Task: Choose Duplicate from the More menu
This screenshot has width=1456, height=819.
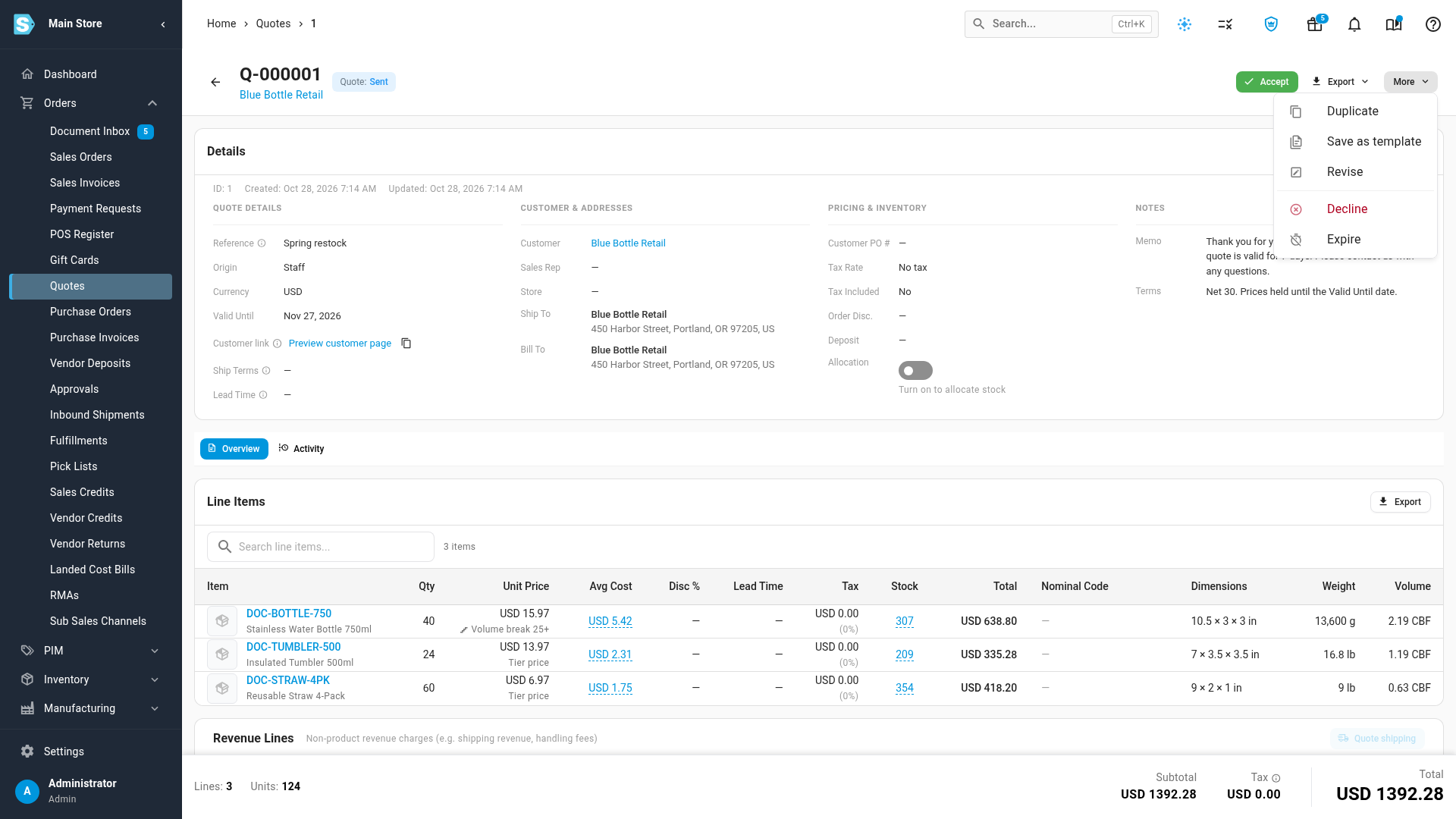Action: pyautogui.click(x=1355, y=111)
